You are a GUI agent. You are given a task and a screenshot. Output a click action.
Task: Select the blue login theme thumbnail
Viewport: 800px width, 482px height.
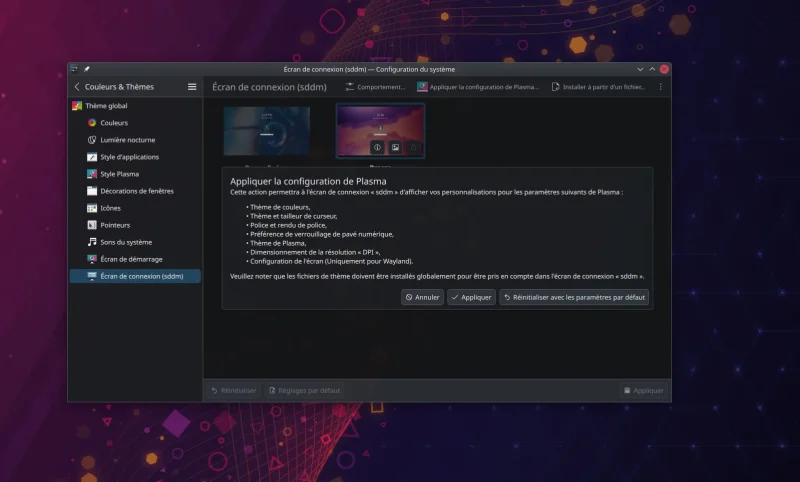[267, 131]
